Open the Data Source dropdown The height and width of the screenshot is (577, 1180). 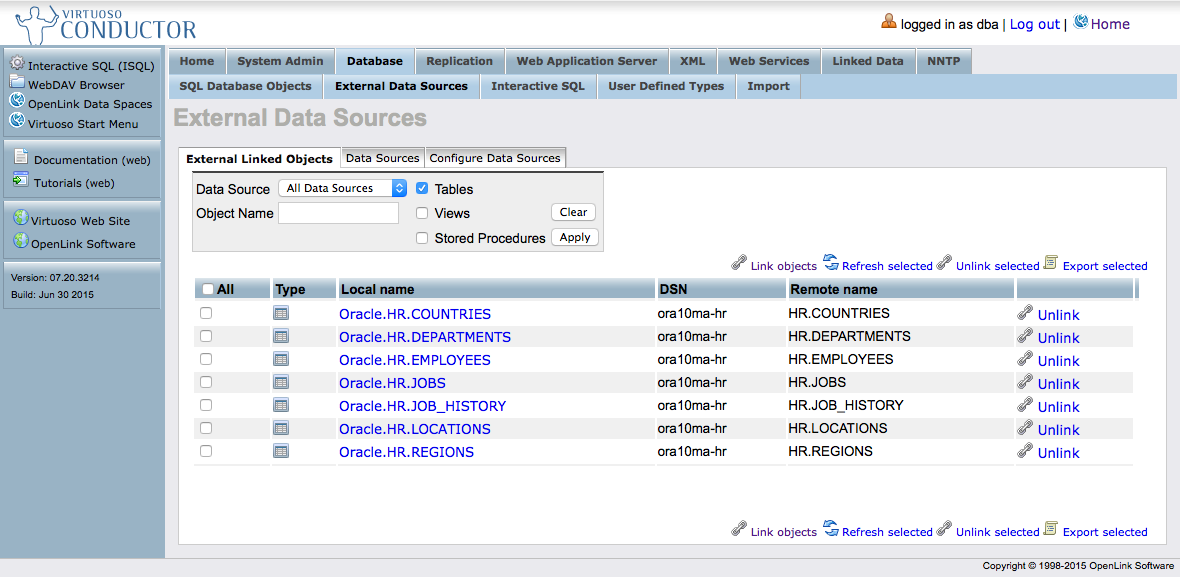point(344,188)
